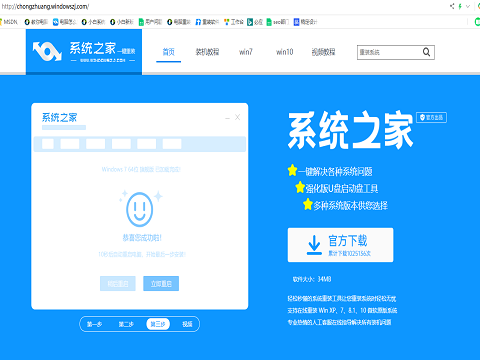Screen dimensions: 480x360
Task: Click the large 系统之家 headline
Action: [x=351, y=130]
